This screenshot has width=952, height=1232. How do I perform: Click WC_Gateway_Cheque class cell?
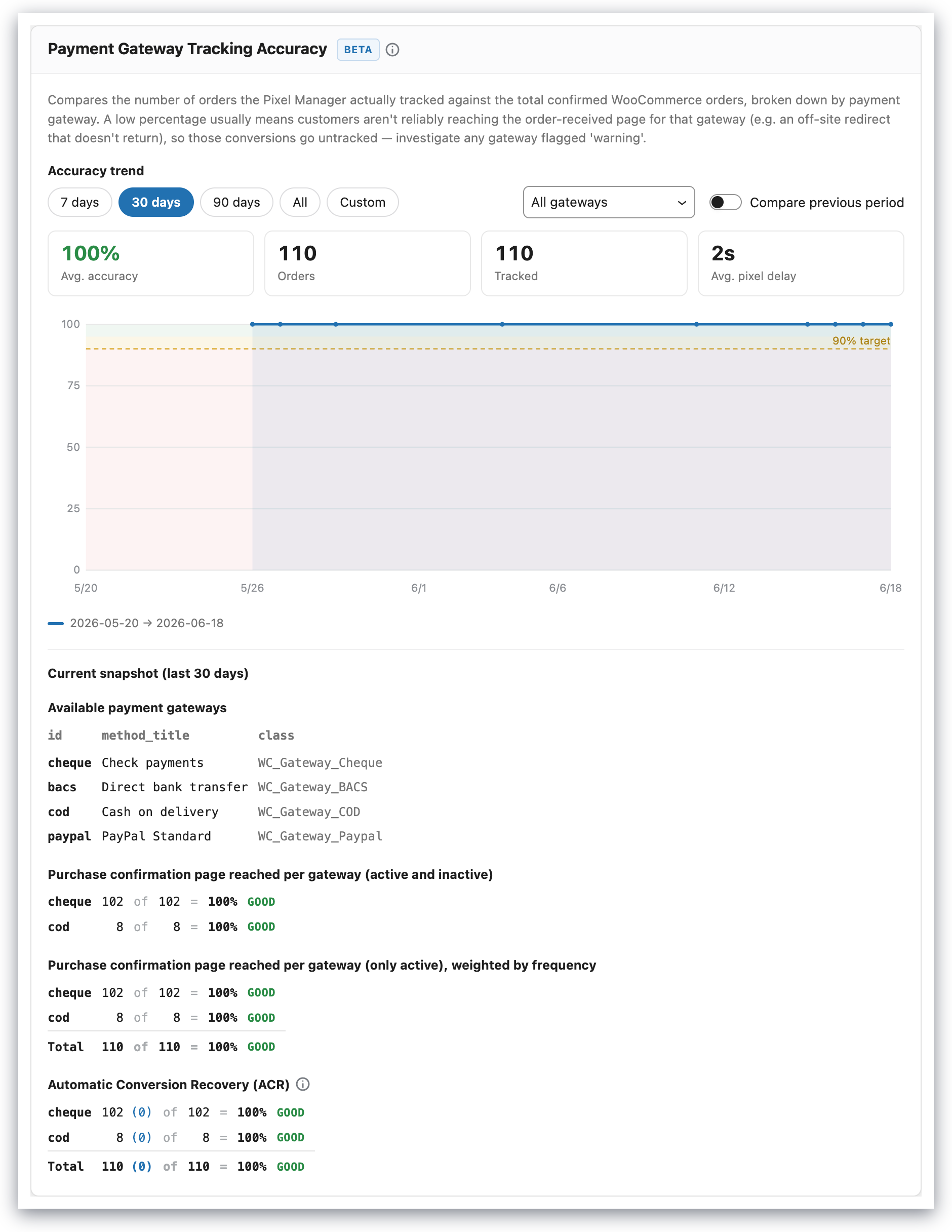[320, 763]
